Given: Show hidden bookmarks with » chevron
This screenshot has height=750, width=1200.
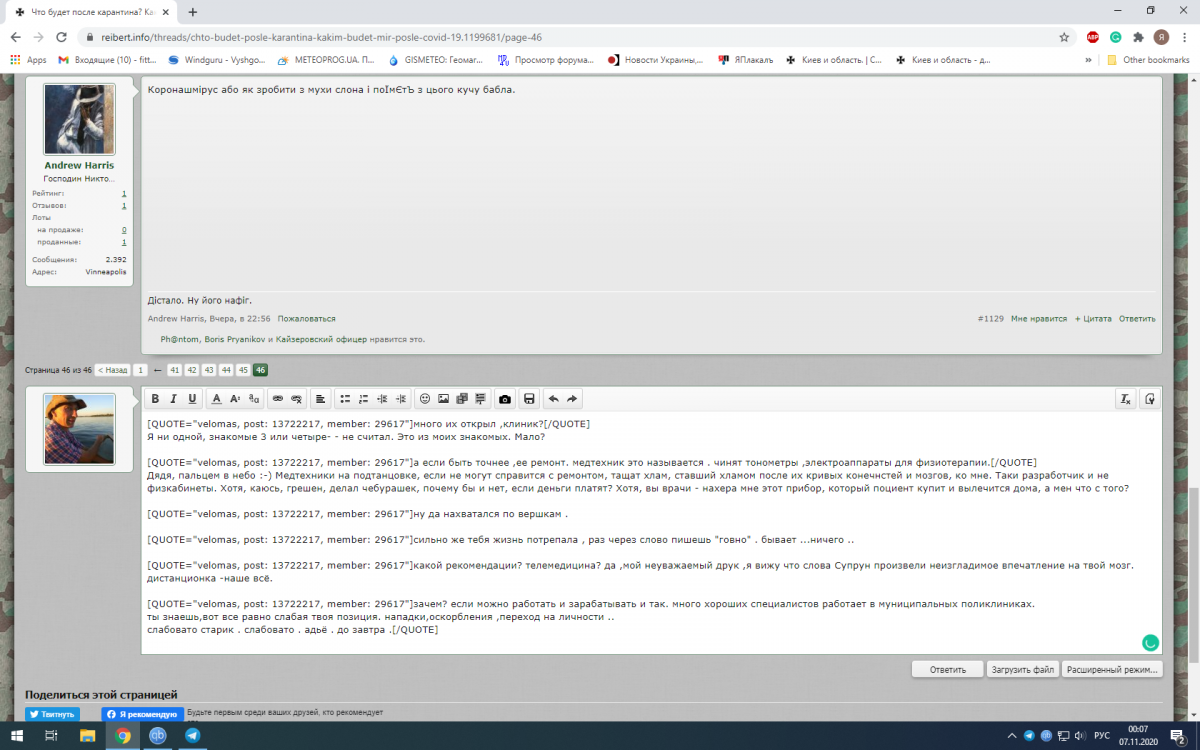Looking at the screenshot, I should point(1088,60).
